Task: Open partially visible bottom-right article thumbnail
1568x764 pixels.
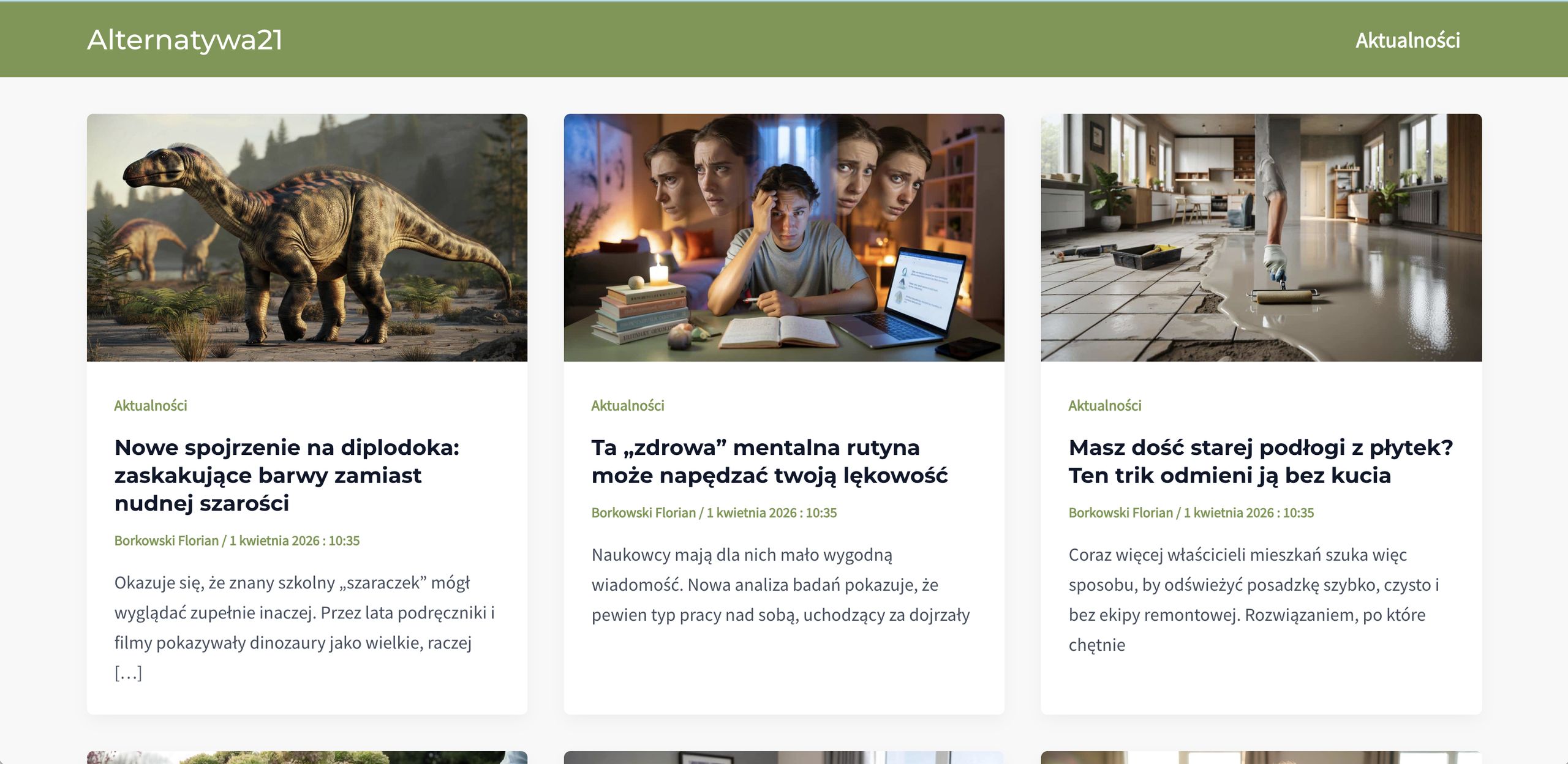Action: (x=1261, y=757)
